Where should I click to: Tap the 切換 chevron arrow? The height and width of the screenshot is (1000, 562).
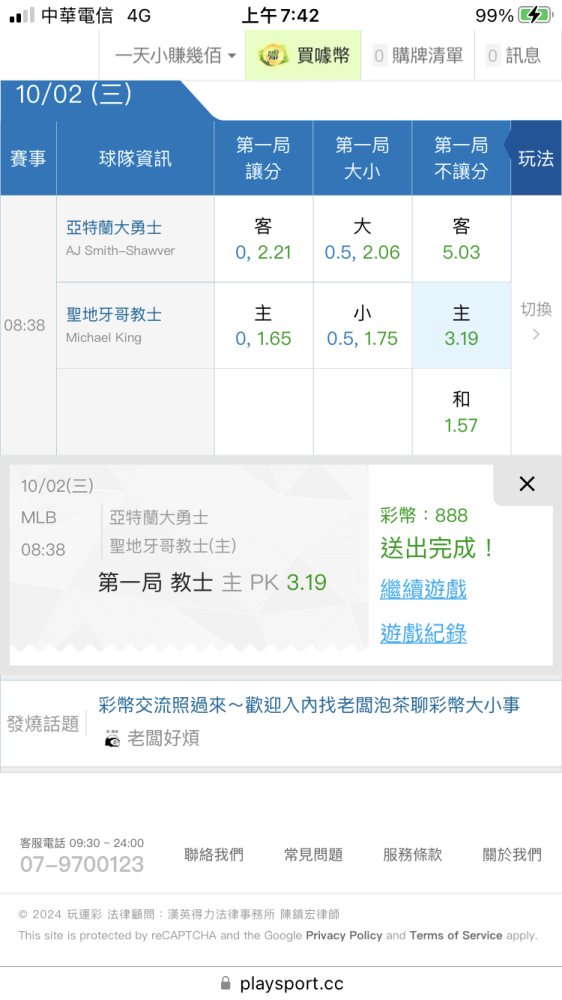click(x=536, y=334)
